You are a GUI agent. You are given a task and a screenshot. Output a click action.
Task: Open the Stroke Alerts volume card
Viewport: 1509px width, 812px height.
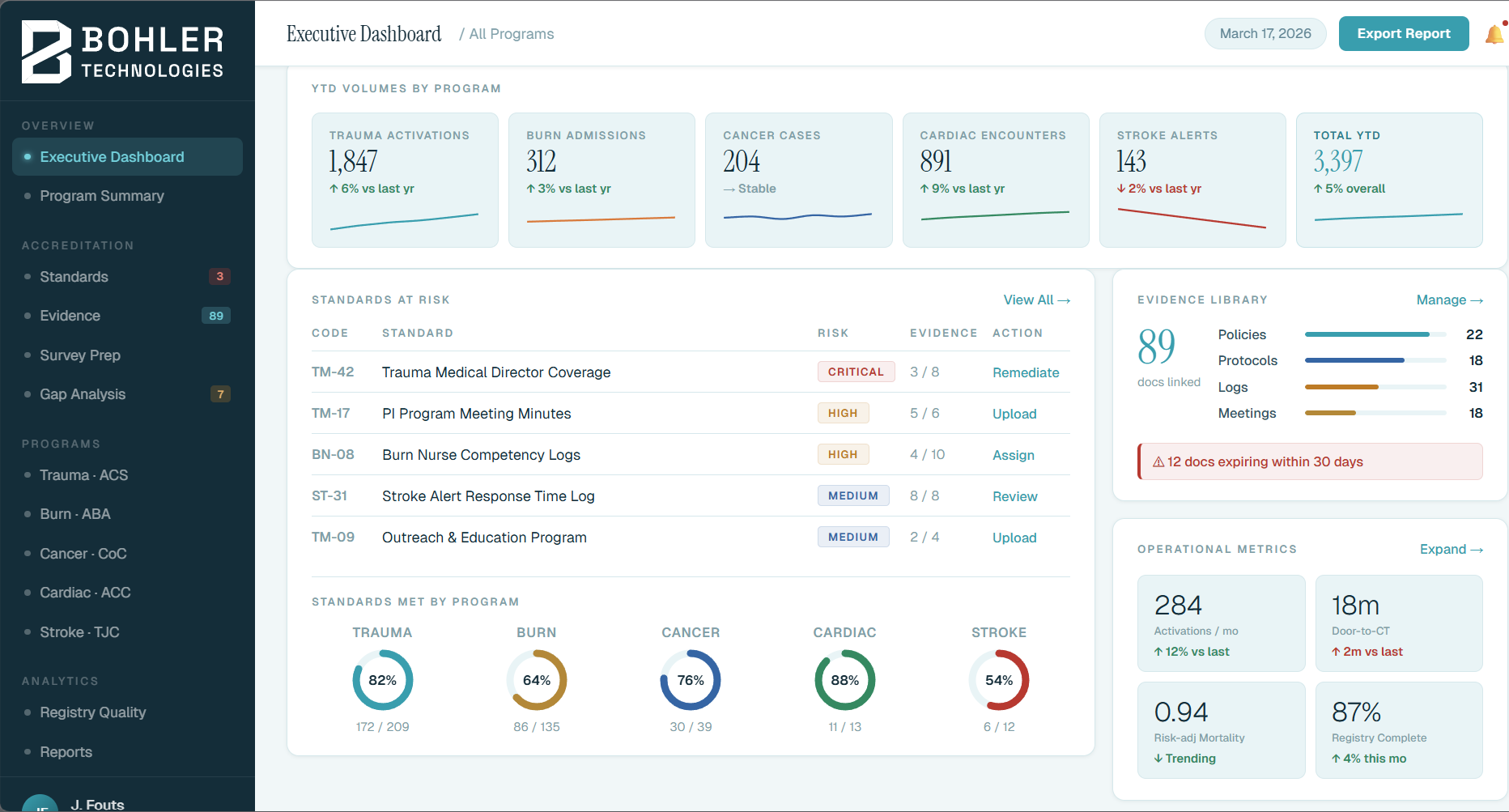click(1192, 180)
